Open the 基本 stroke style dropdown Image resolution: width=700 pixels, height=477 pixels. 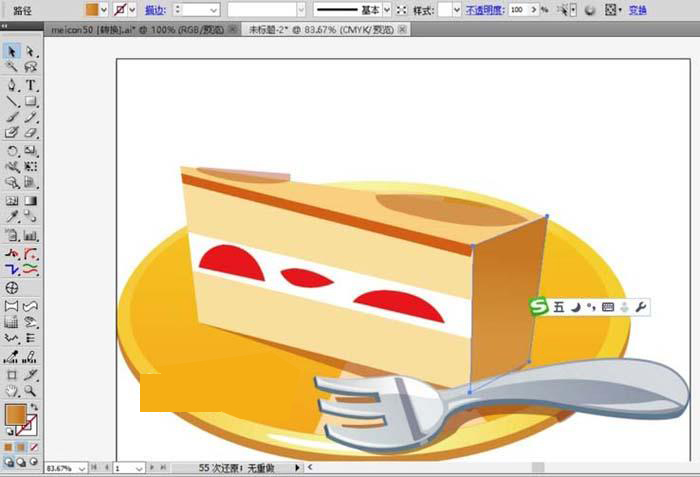tap(387, 10)
